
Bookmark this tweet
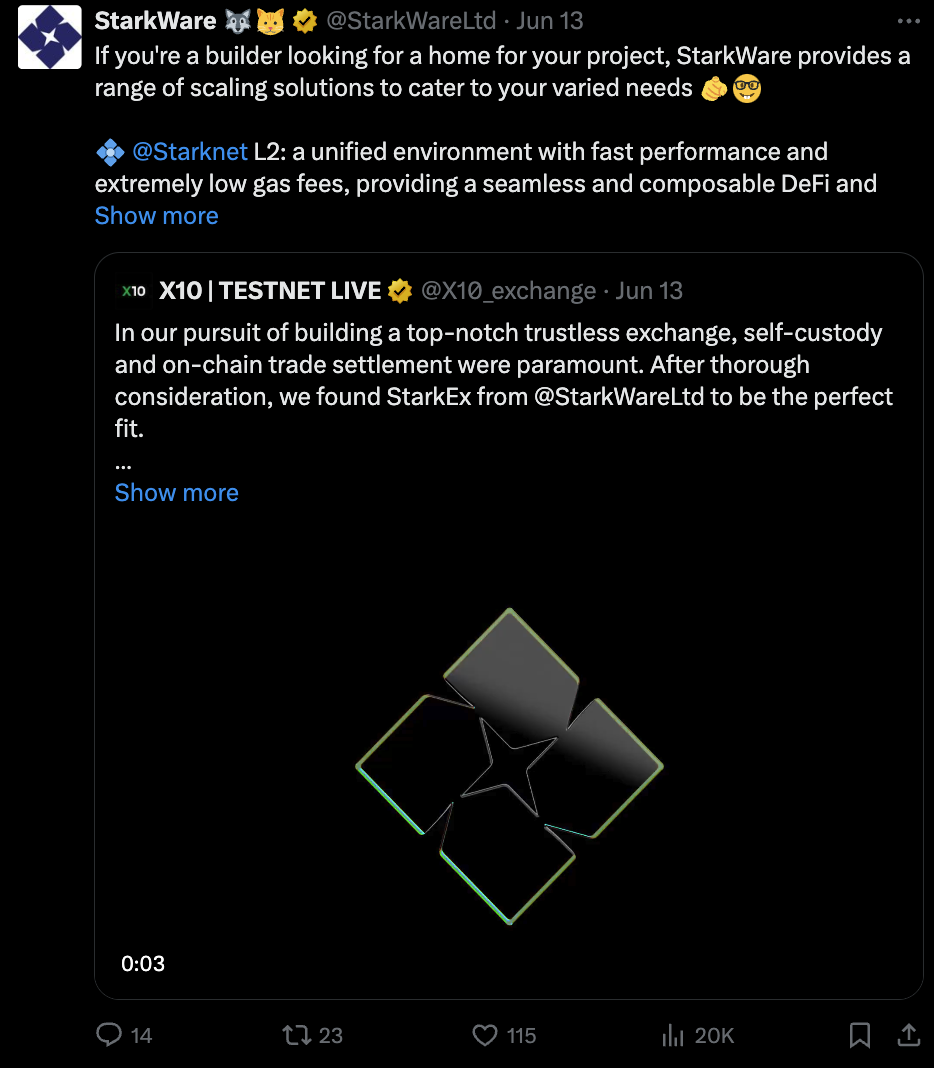(860, 1035)
